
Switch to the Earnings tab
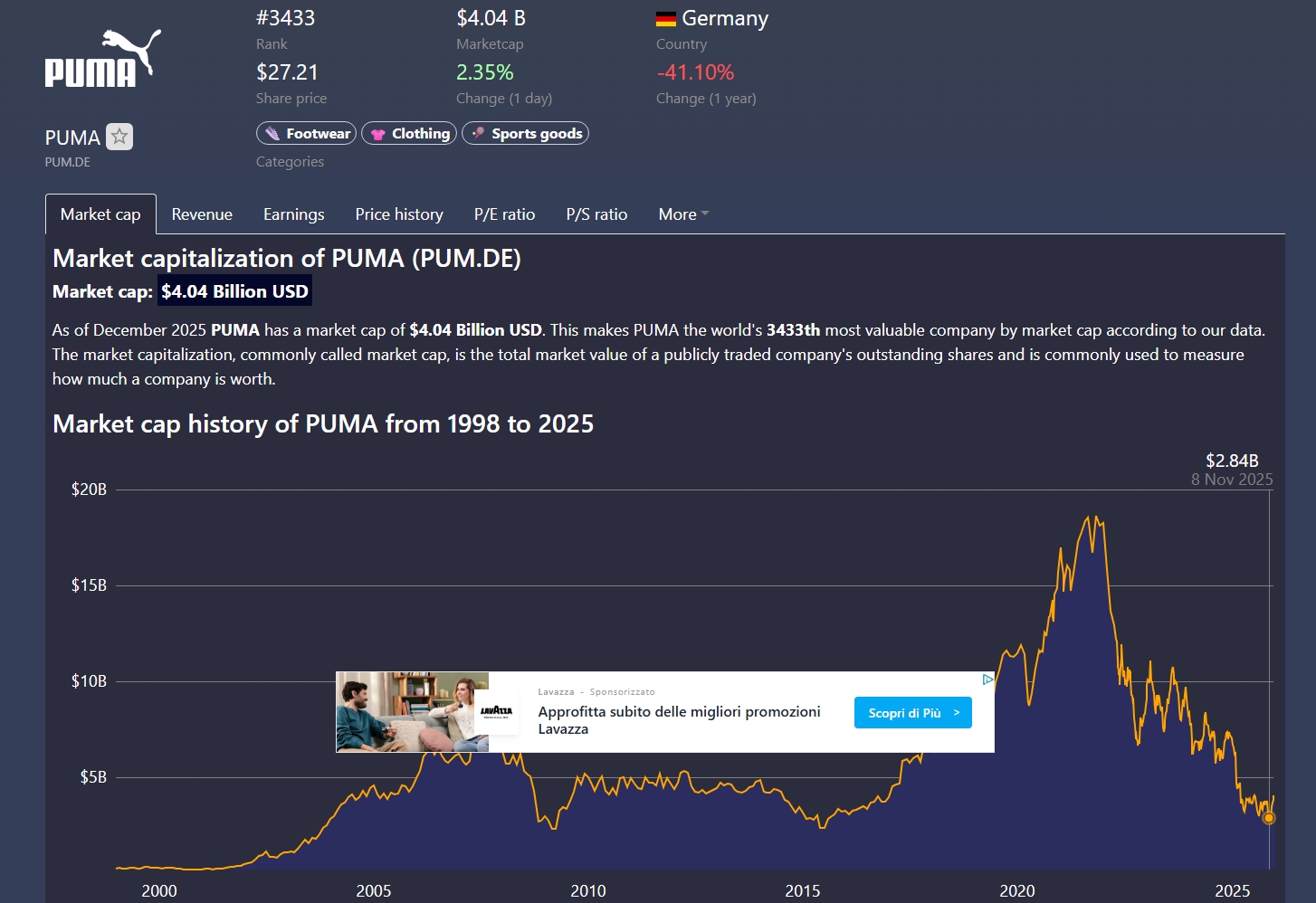[x=293, y=214]
